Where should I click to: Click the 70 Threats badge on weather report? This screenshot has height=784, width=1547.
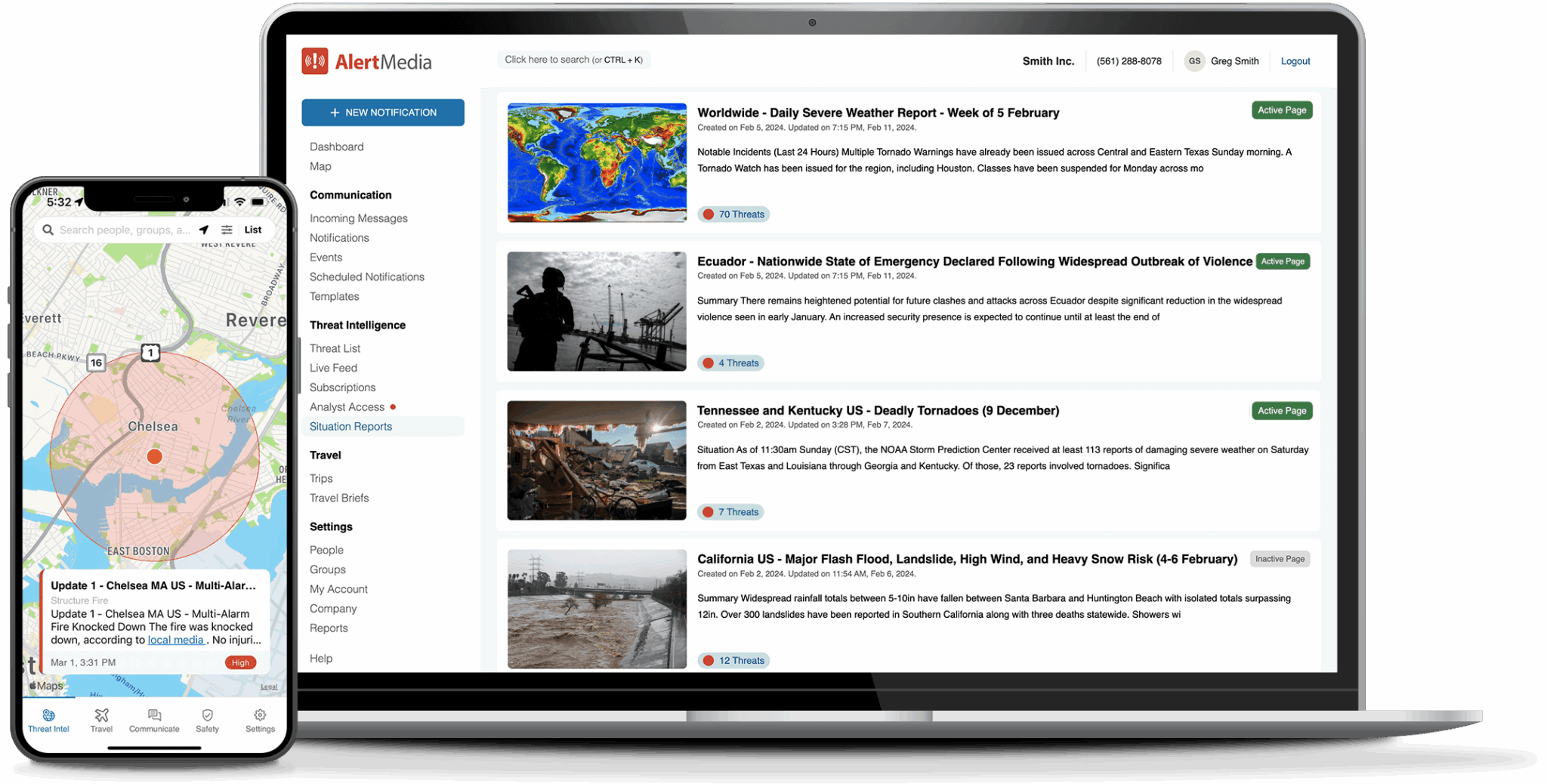pos(733,214)
